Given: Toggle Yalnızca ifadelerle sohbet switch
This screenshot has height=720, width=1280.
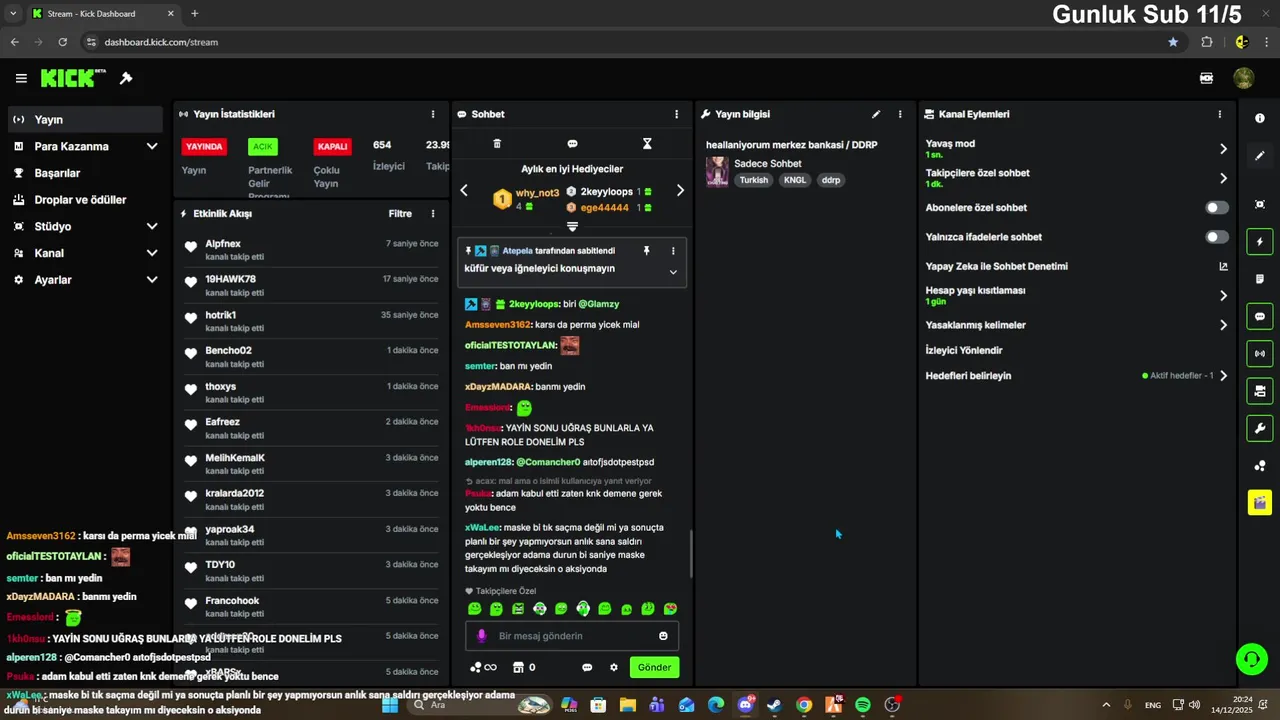Looking at the screenshot, I should (1217, 237).
